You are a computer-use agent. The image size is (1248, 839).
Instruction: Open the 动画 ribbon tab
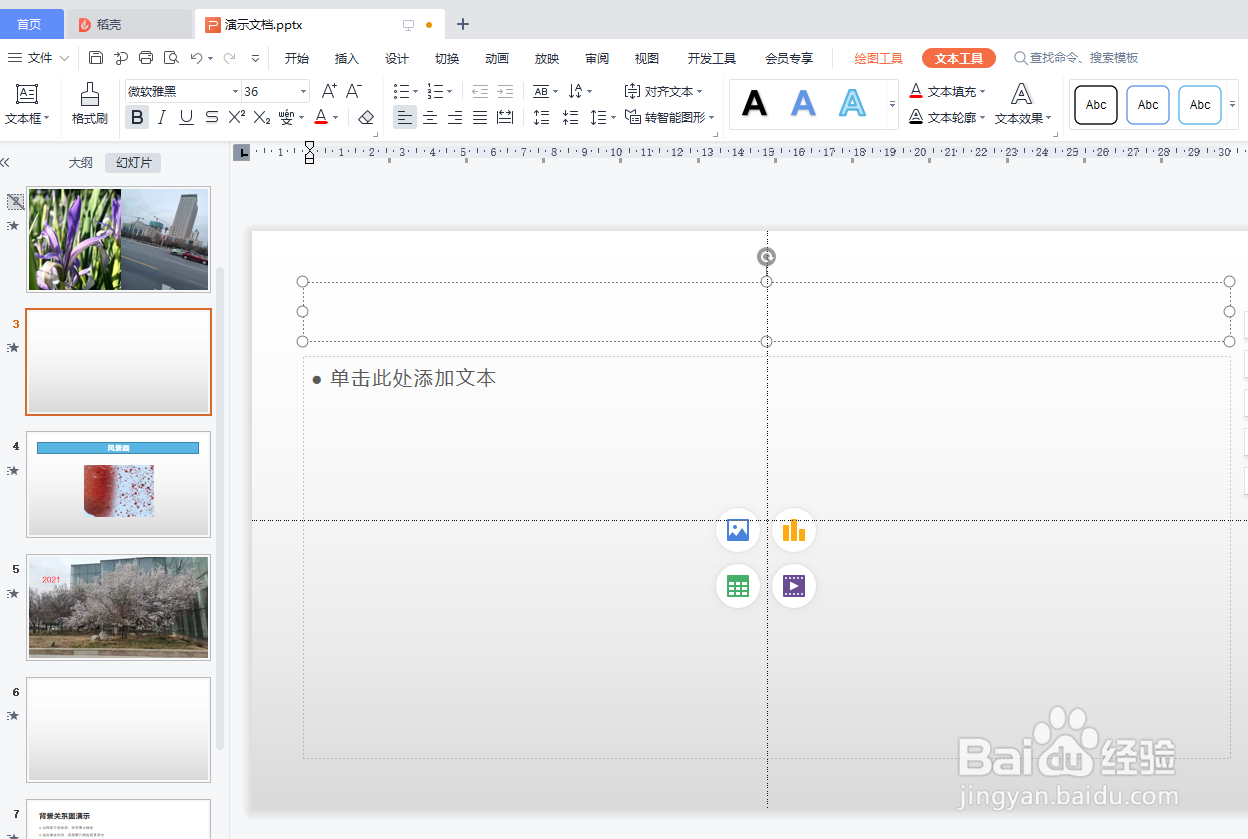tap(497, 58)
